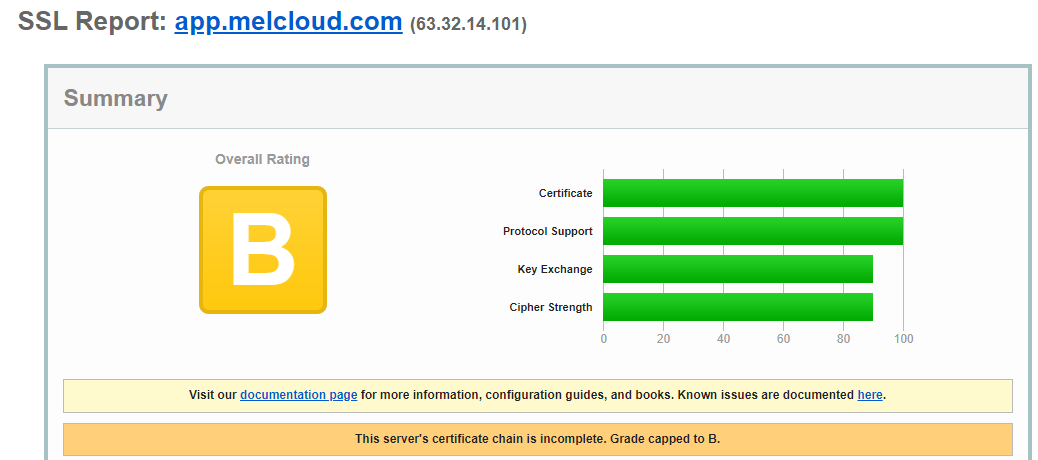
Task: Click the 'Cipher Strength' chart label
Action: pos(551,307)
